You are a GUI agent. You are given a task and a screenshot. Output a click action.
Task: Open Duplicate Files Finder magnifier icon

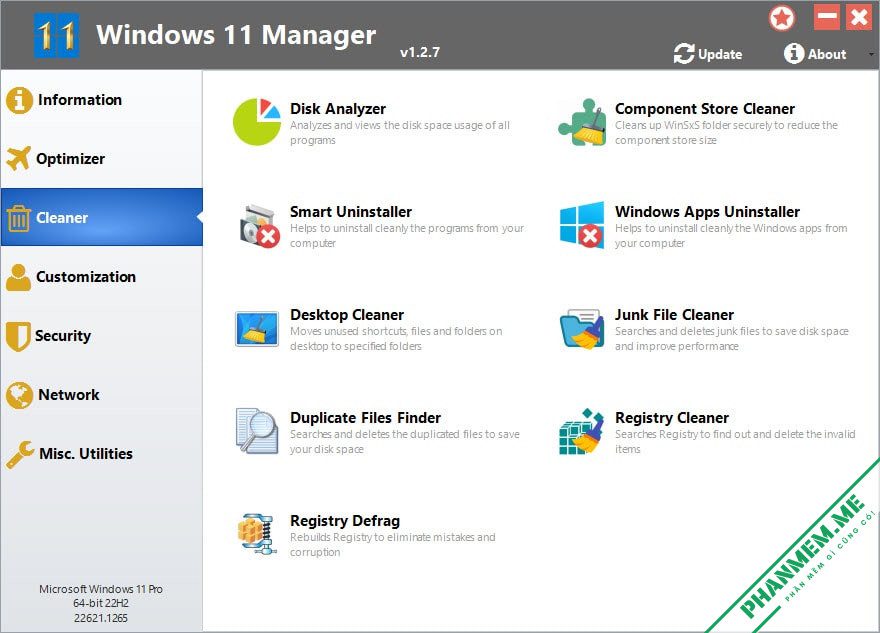[x=257, y=431]
